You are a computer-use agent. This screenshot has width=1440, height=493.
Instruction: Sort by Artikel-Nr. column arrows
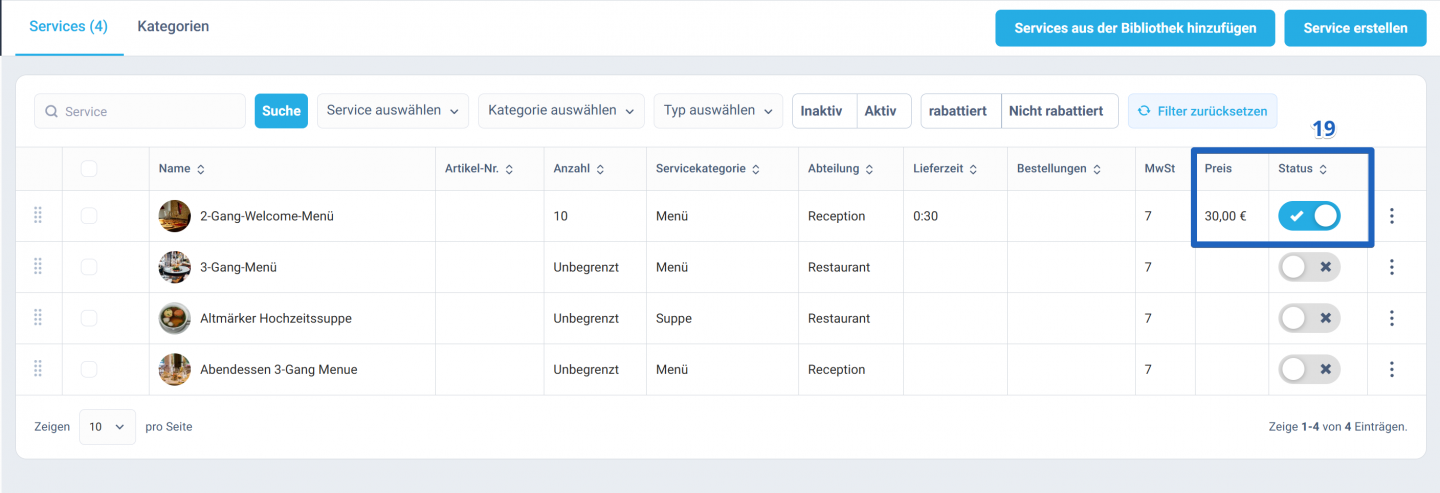click(509, 169)
